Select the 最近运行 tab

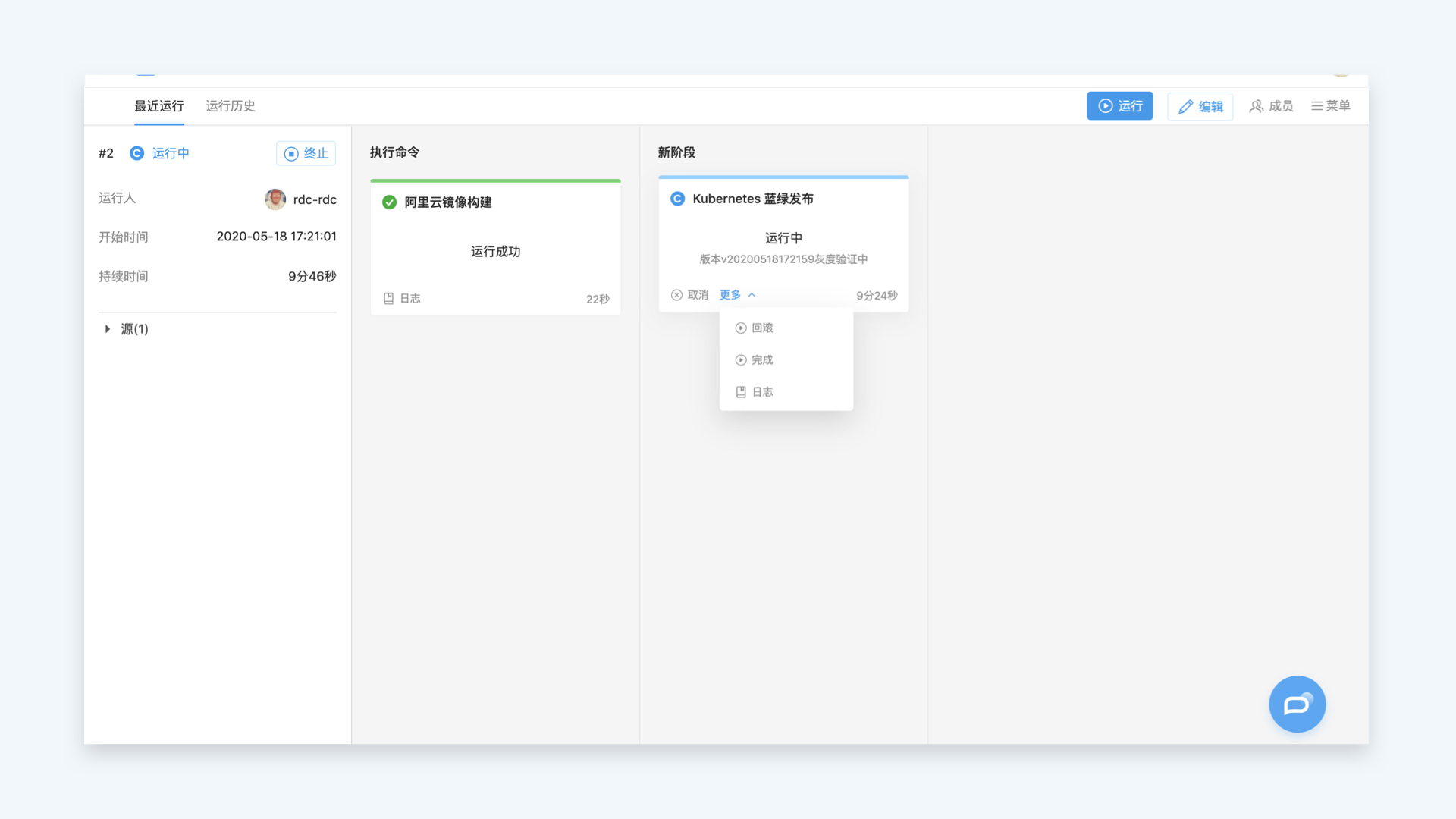(x=159, y=106)
